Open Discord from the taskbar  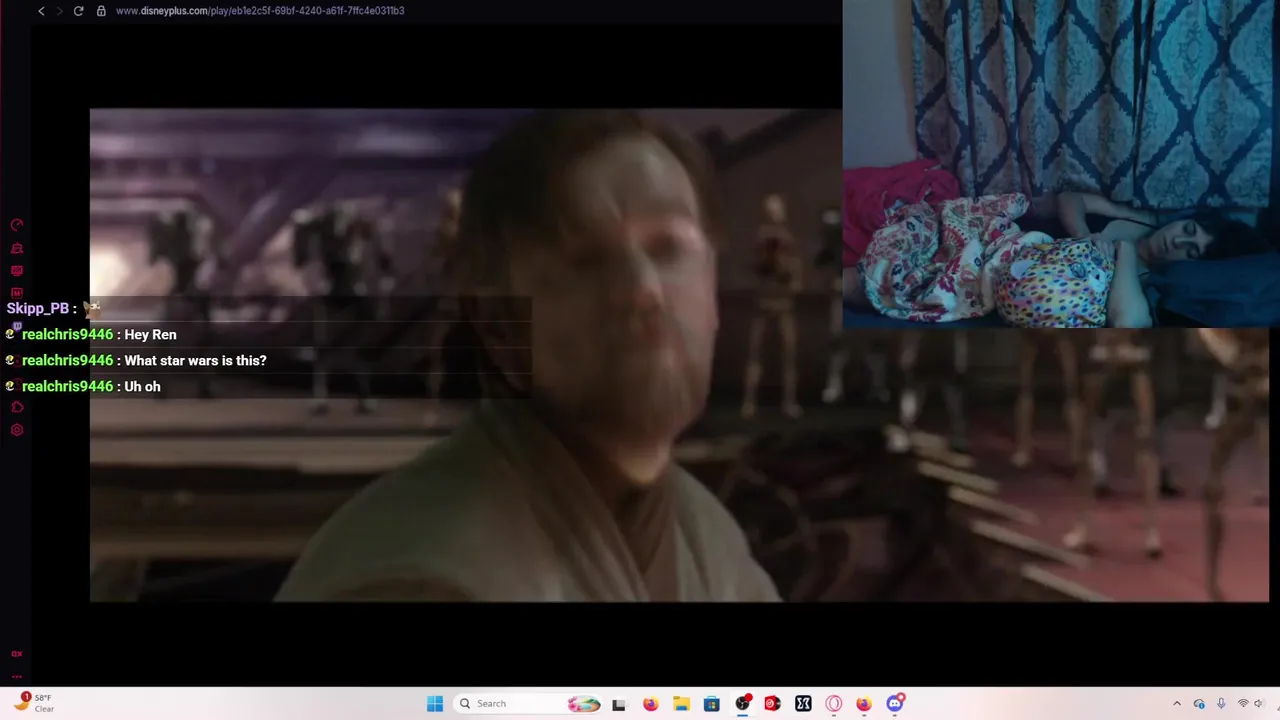tap(895, 704)
